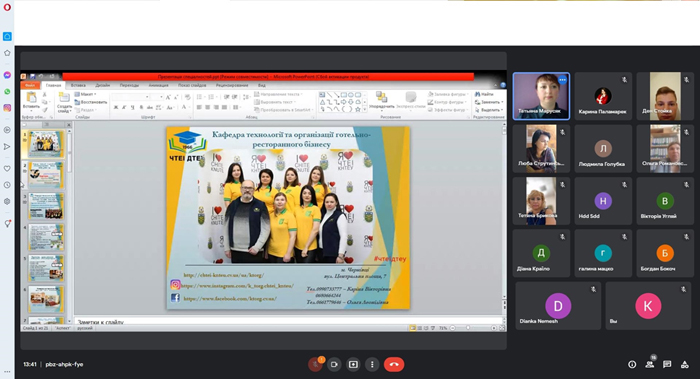Open Opera sidebar history clock icon
The image size is (700, 379).
7,185
